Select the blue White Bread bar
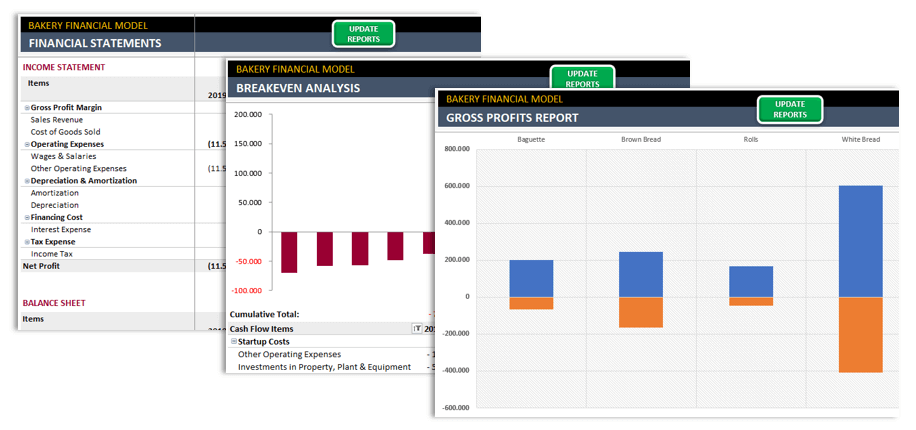The height and width of the screenshot is (430, 916). pyautogui.click(x=861, y=241)
